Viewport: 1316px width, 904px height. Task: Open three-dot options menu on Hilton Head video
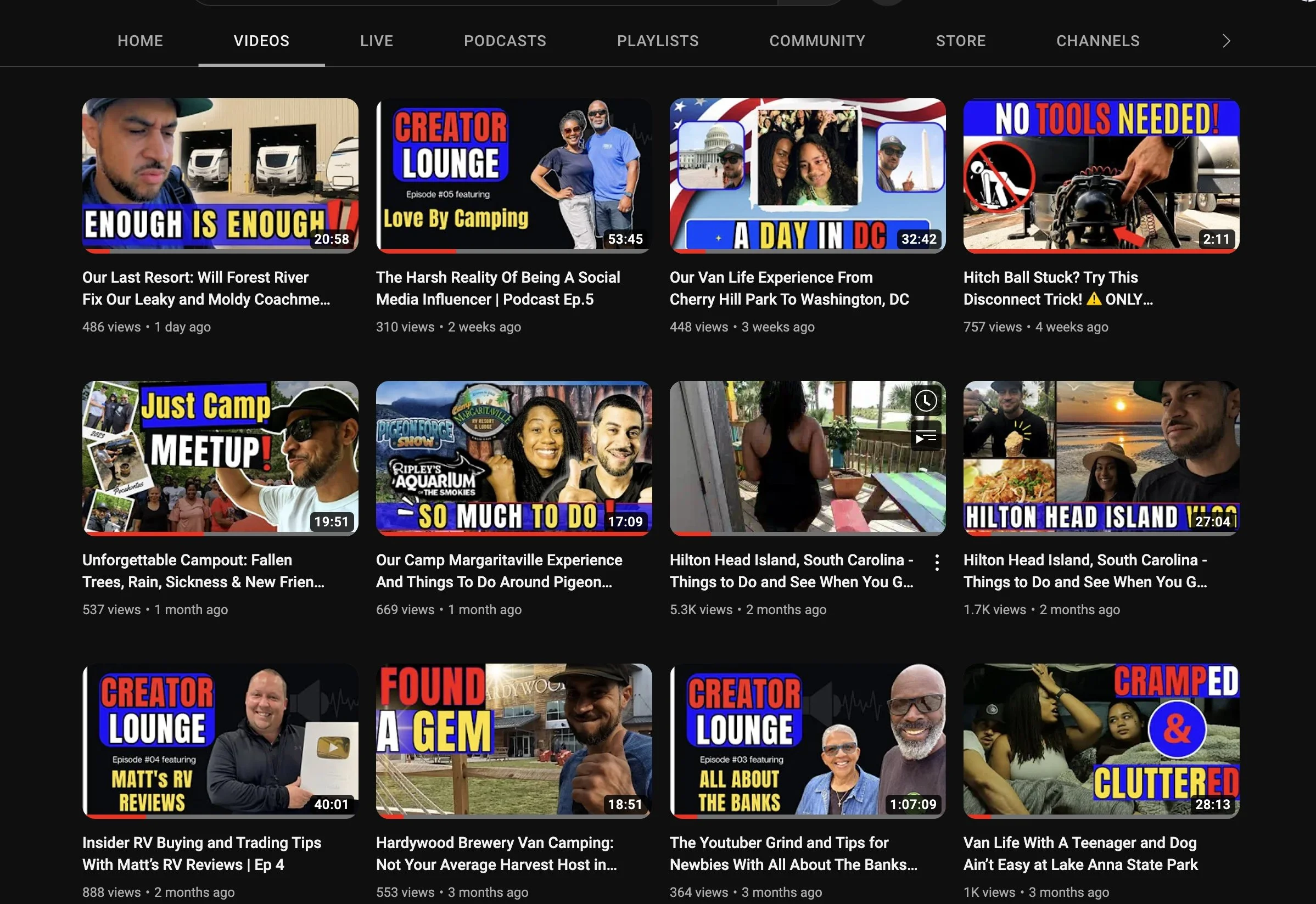(937, 562)
